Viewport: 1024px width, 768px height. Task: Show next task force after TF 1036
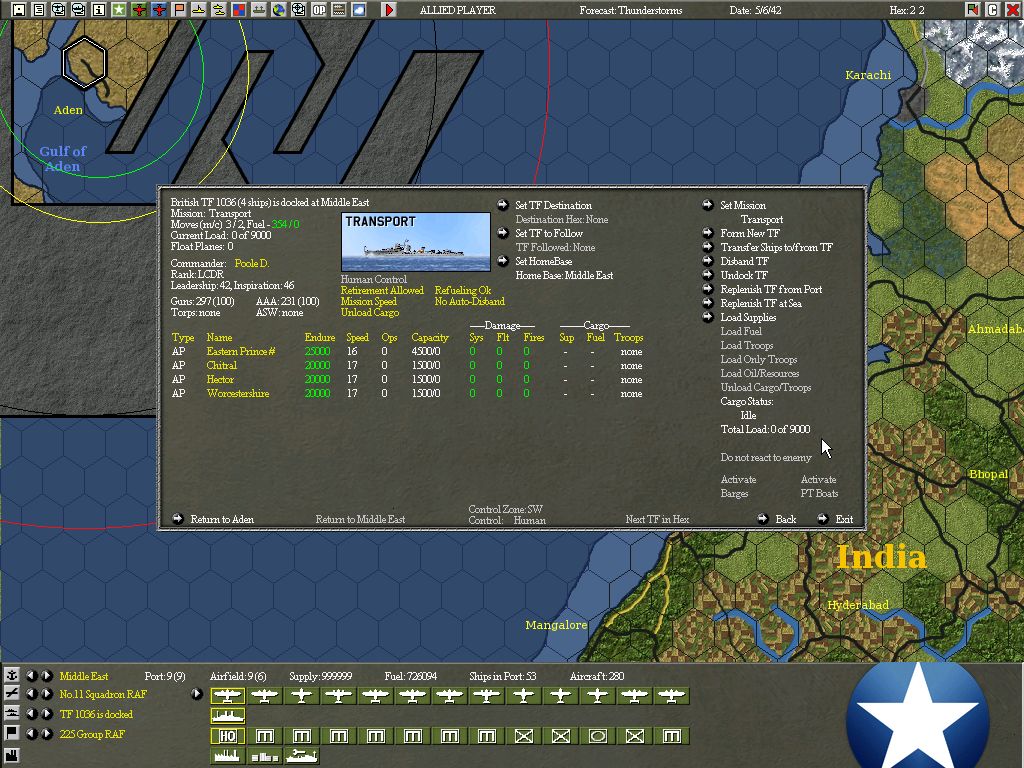[46, 714]
